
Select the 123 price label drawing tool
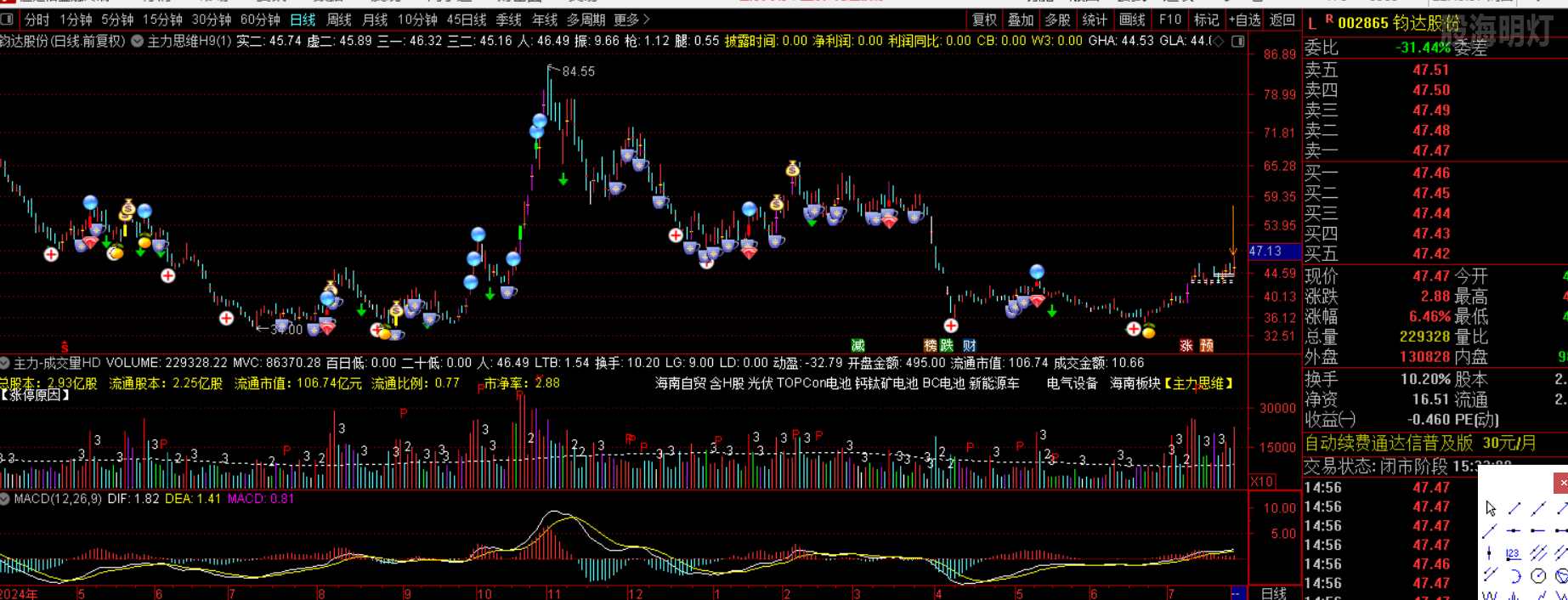[1513, 553]
